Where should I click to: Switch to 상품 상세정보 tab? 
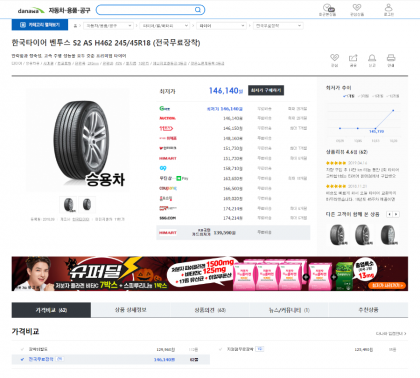coord(130,310)
